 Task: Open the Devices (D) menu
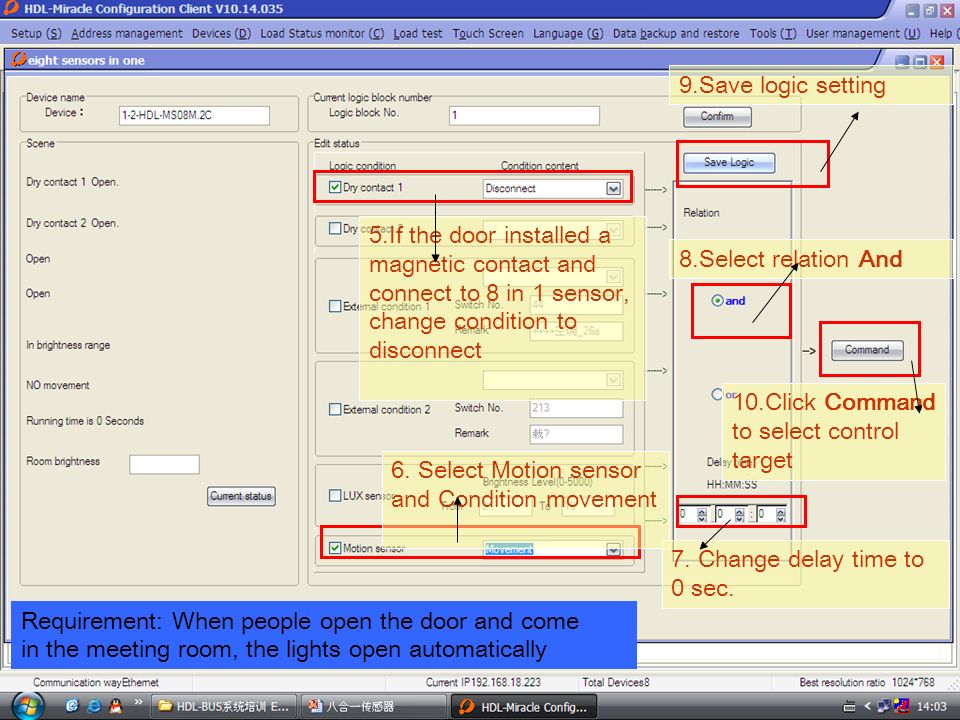point(221,33)
